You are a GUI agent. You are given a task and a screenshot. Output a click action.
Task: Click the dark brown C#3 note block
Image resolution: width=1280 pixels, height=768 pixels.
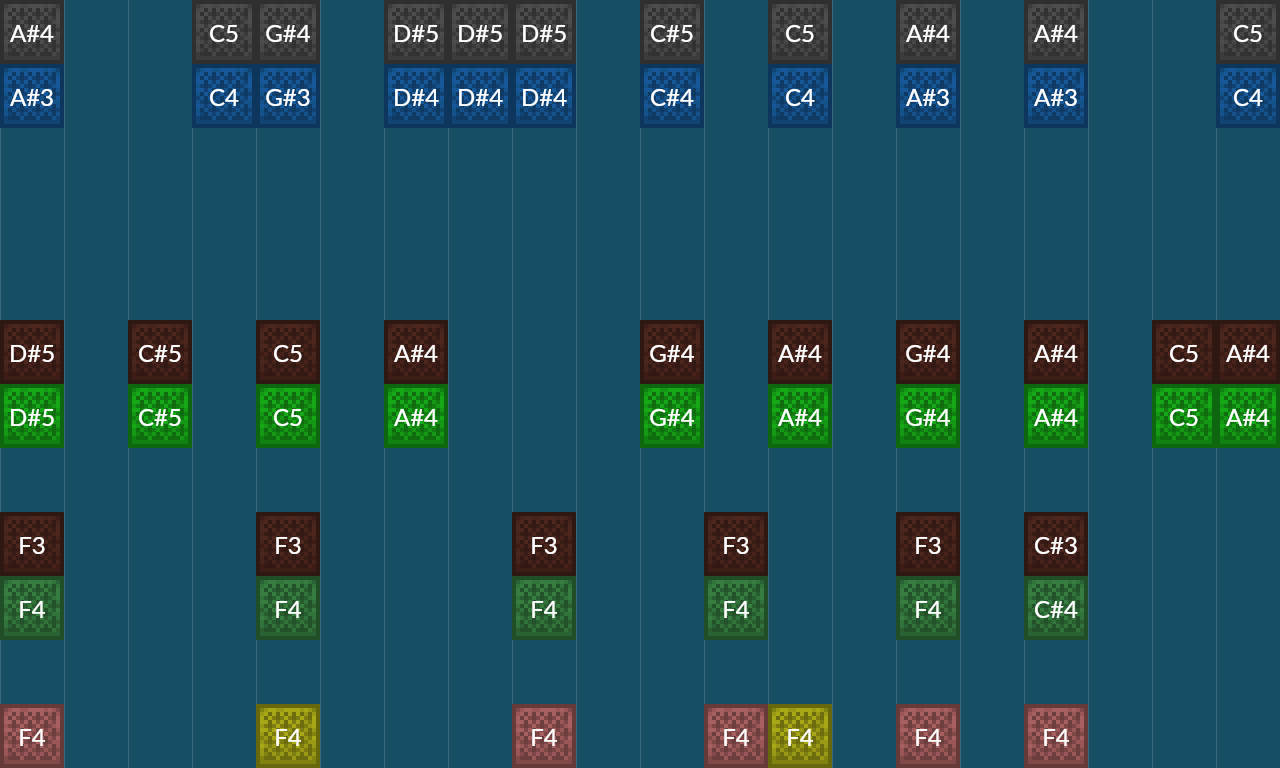[x=1056, y=544]
